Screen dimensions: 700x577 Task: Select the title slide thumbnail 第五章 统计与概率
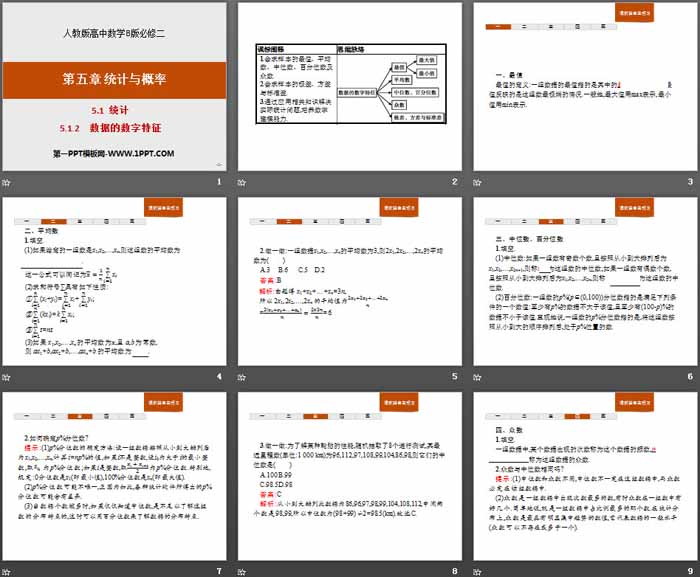coord(114,87)
